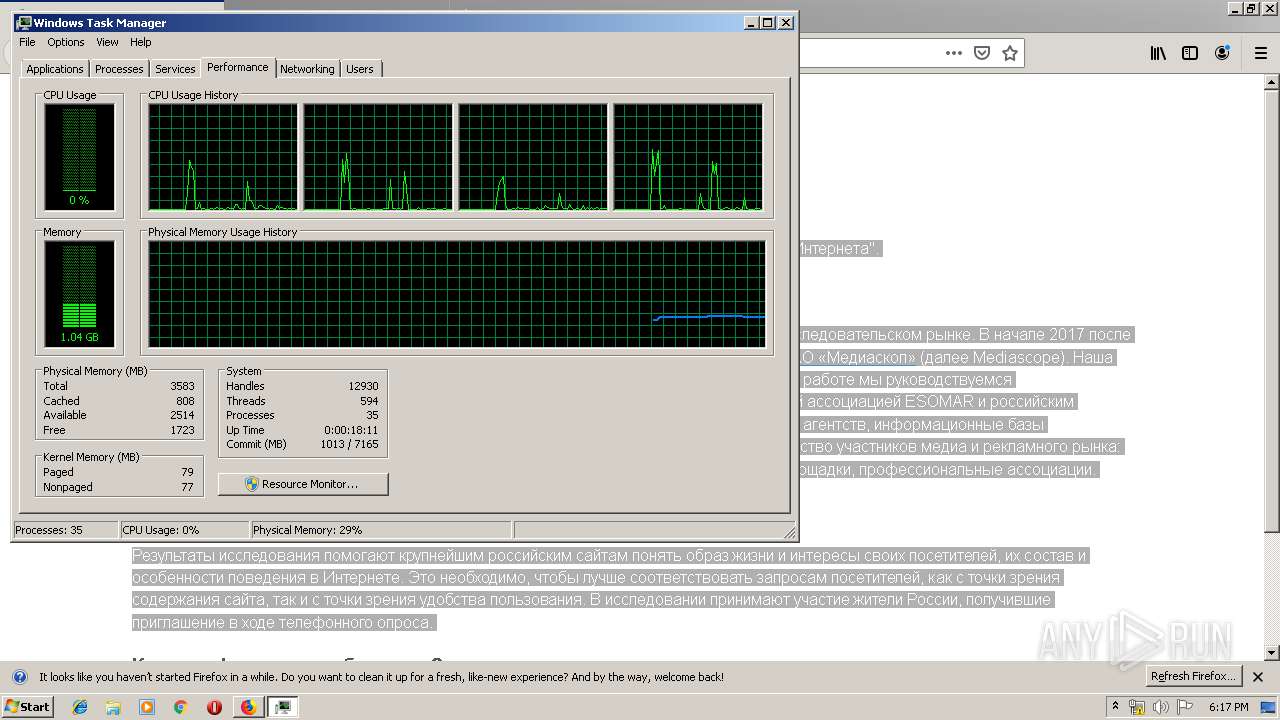Open Firefox page actions three-dot menu
The width and height of the screenshot is (1280, 720).
coord(954,53)
